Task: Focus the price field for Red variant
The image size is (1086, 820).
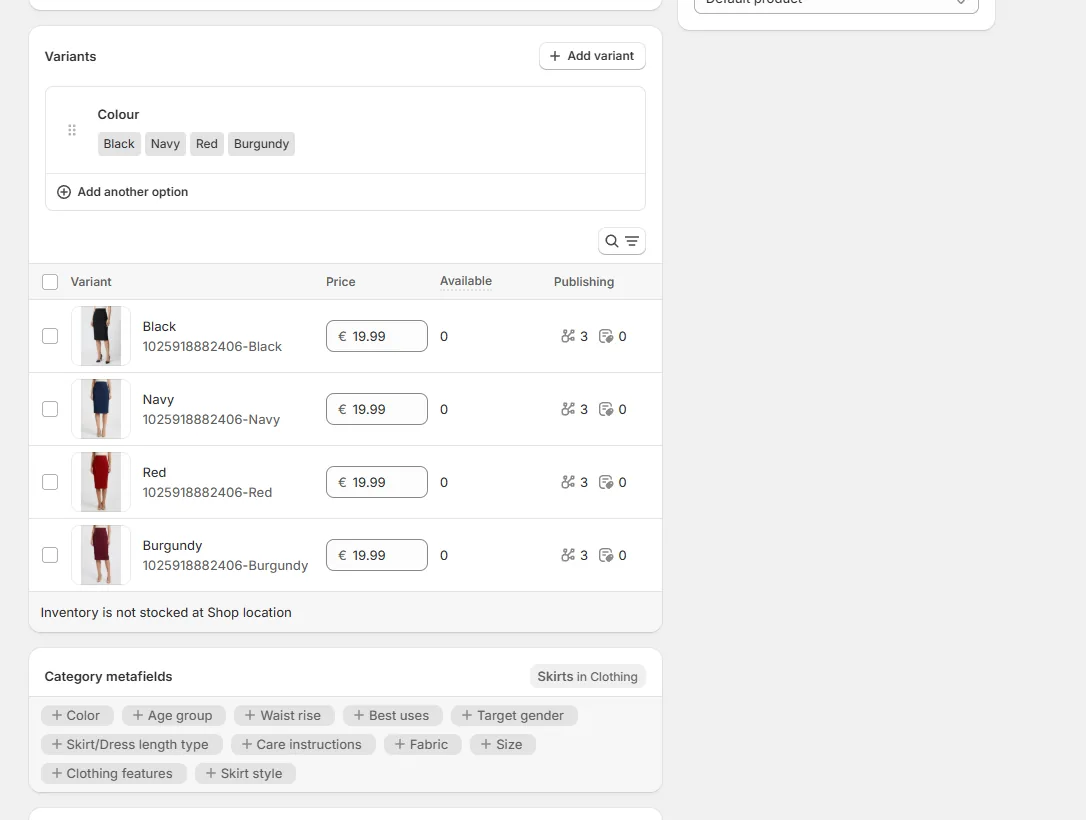Action: (x=377, y=482)
